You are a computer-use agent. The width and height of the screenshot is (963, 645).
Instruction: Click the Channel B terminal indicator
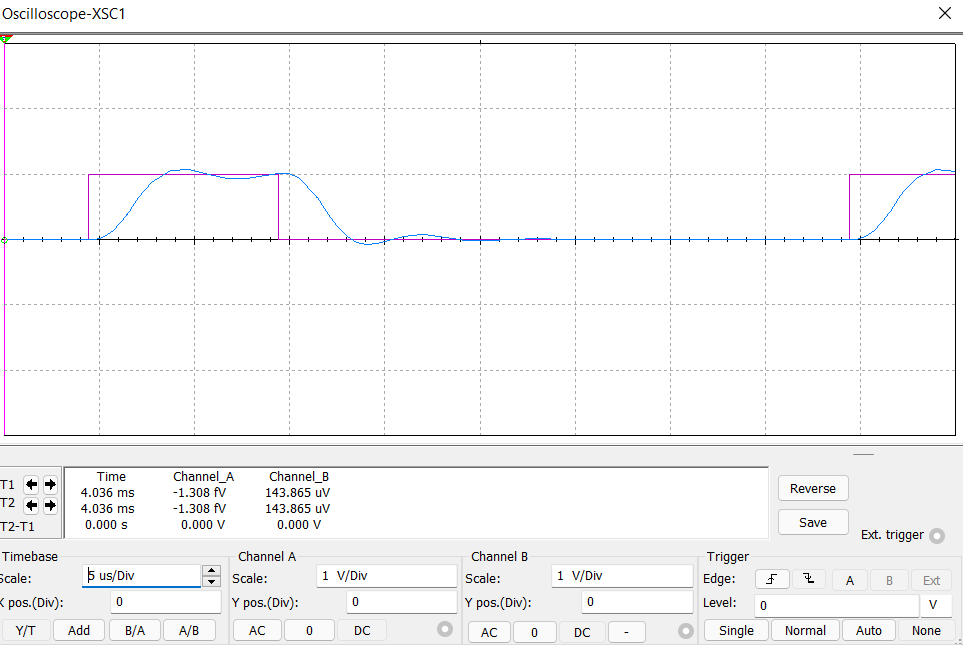[x=686, y=631]
